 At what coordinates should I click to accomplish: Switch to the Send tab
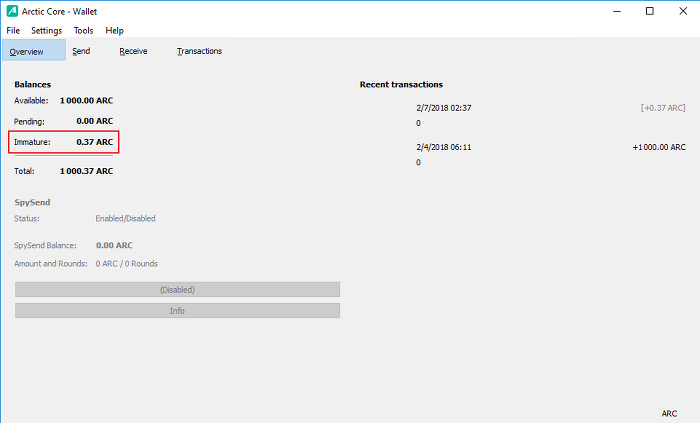tap(81, 51)
